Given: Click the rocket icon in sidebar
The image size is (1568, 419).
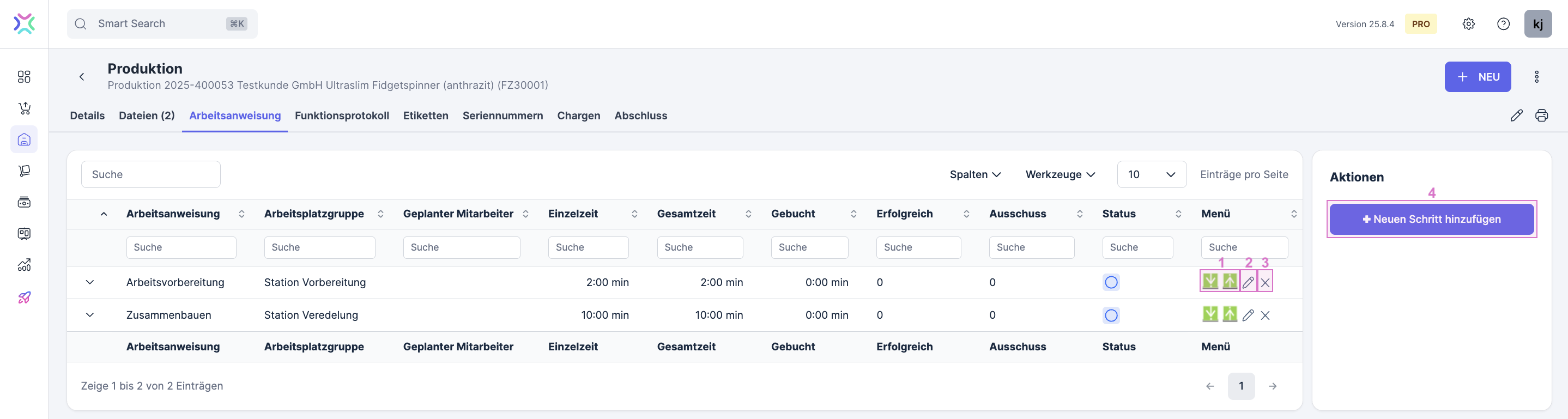Looking at the screenshot, I should click(24, 297).
